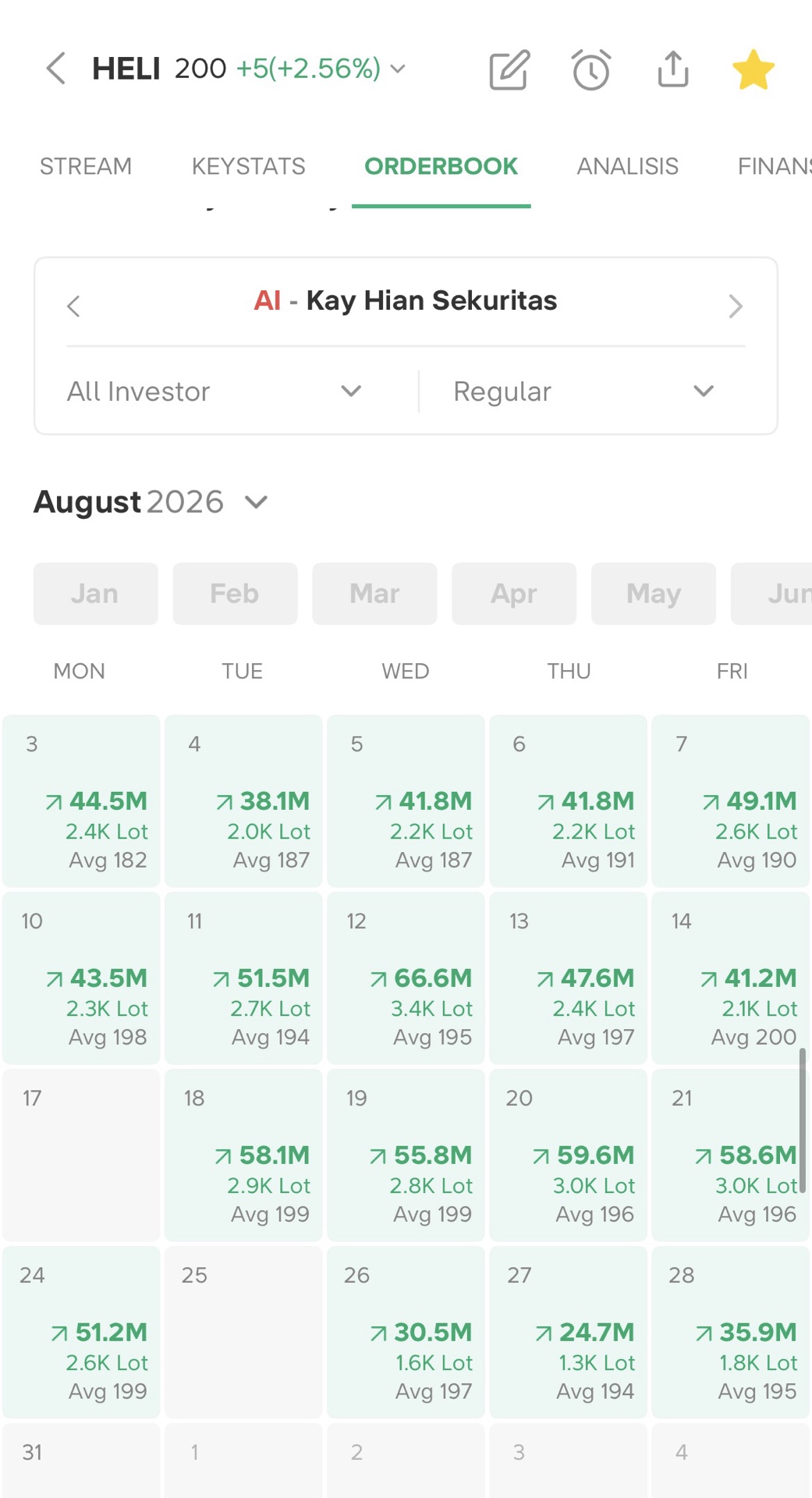Open August 20 cell with 59.6M
Image resolution: width=812 pixels, height=1498 pixels.
click(x=568, y=1155)
